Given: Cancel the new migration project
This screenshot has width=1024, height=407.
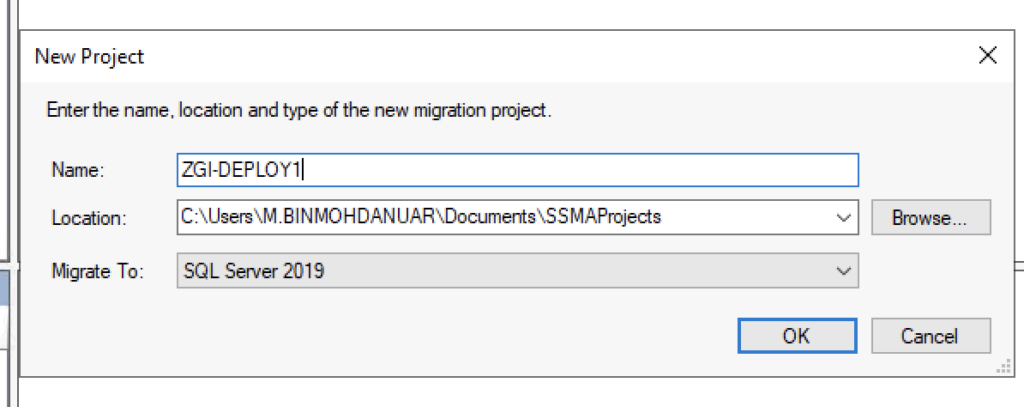Looking at the screenshot, I should 931,336.
